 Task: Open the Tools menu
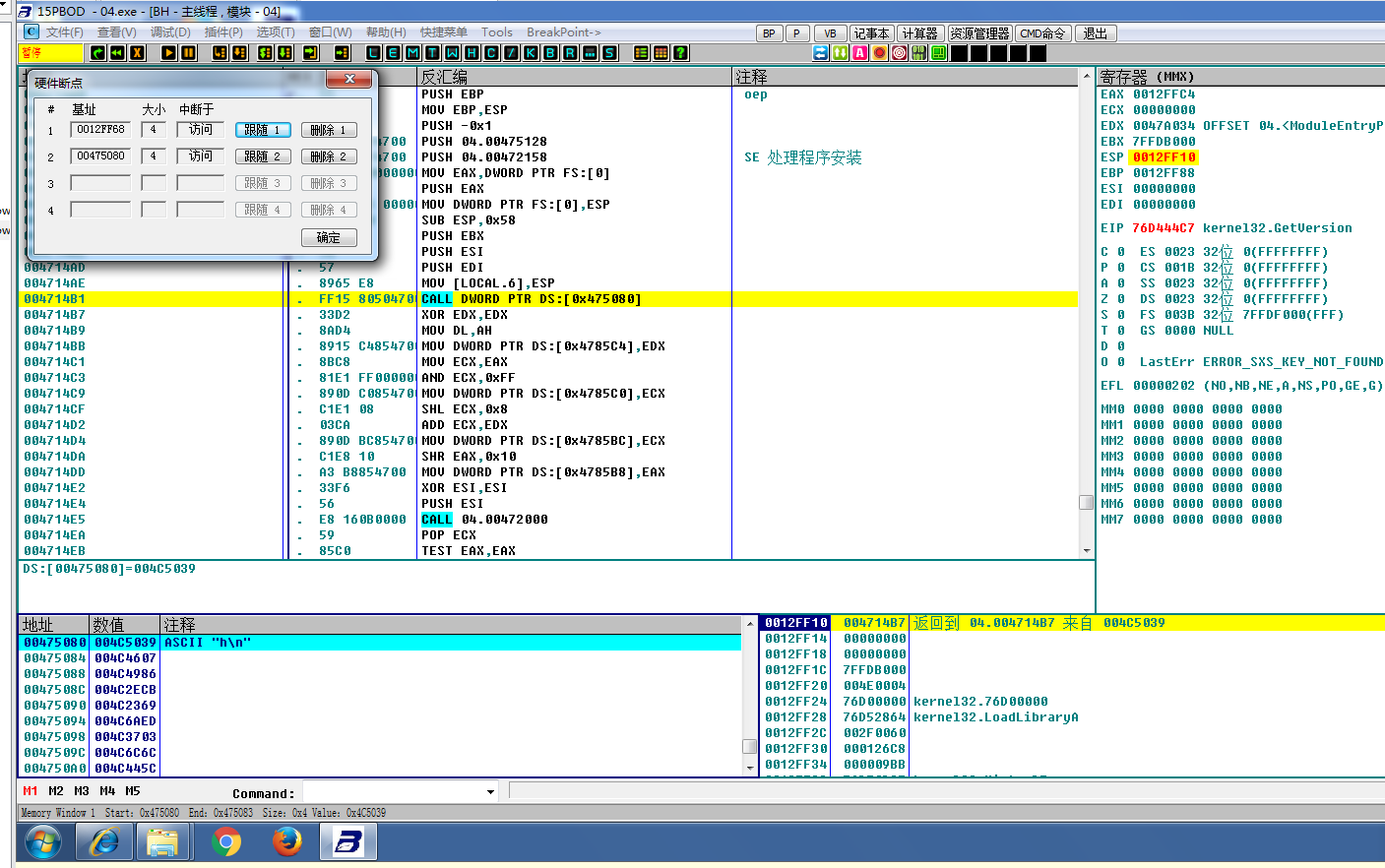[x=497, y=32]
